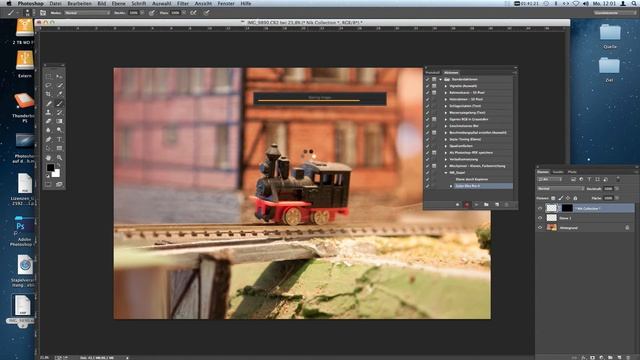Create a new action in the Aktionen panel
The height and width of the screenshot is (360, 640).
click(x=497, y=204)
